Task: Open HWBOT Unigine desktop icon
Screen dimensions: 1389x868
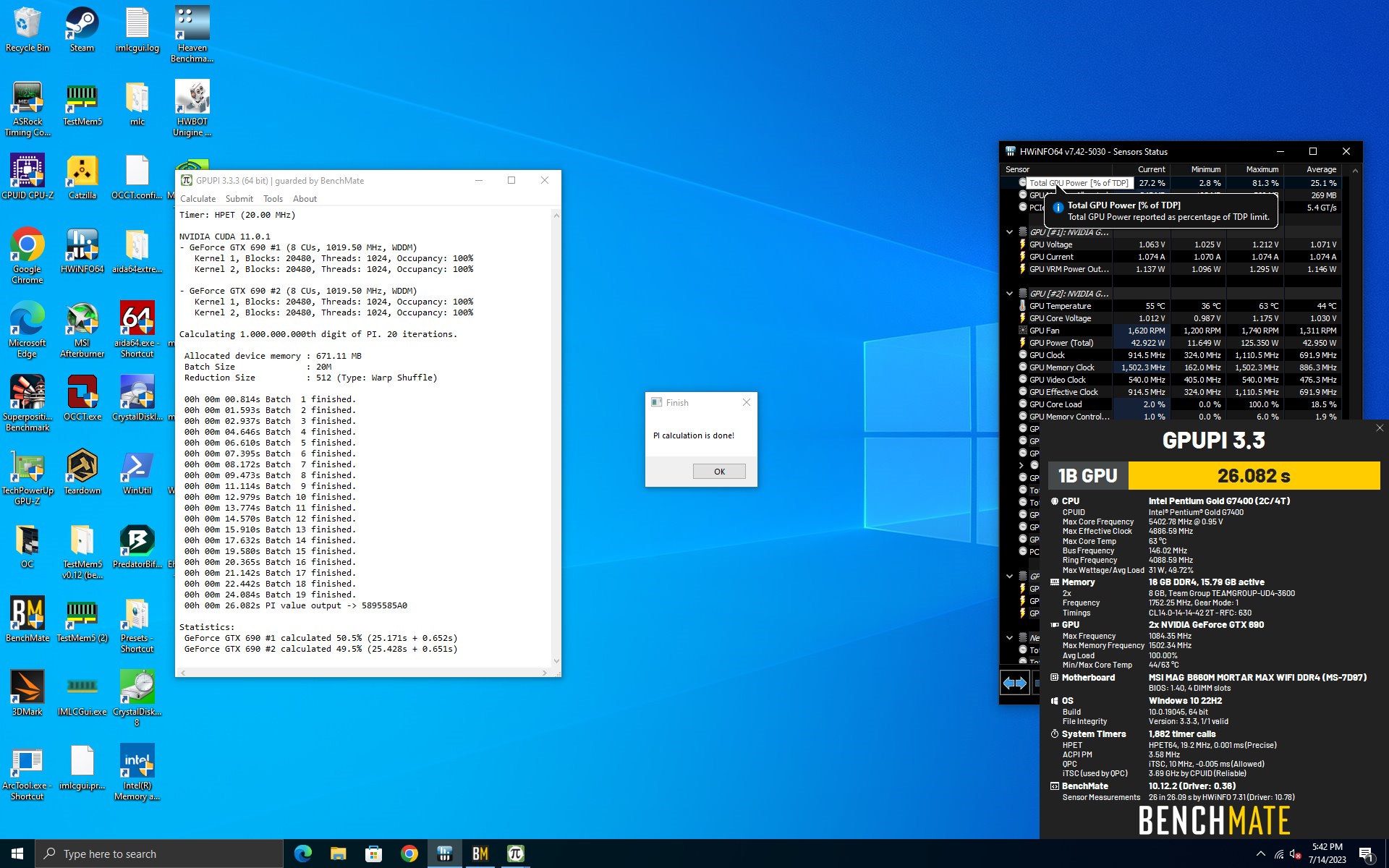Action: pyautogui.click(x=192, y=109)
